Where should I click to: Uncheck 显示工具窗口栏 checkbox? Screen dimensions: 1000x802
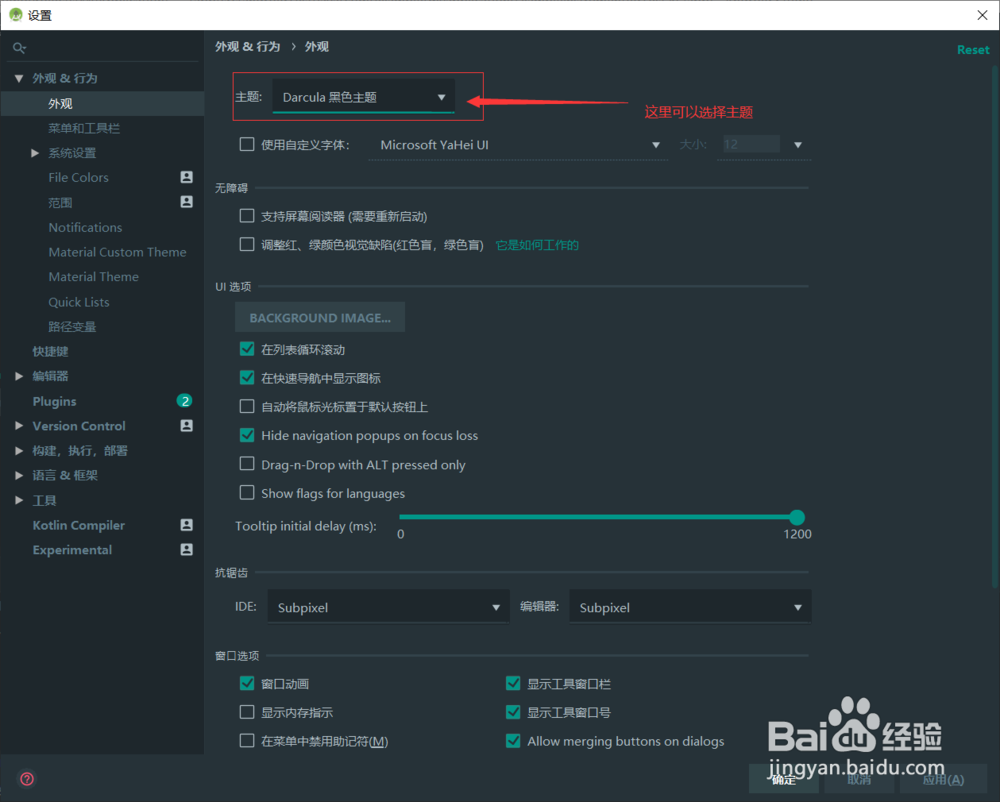coord(513,683)
